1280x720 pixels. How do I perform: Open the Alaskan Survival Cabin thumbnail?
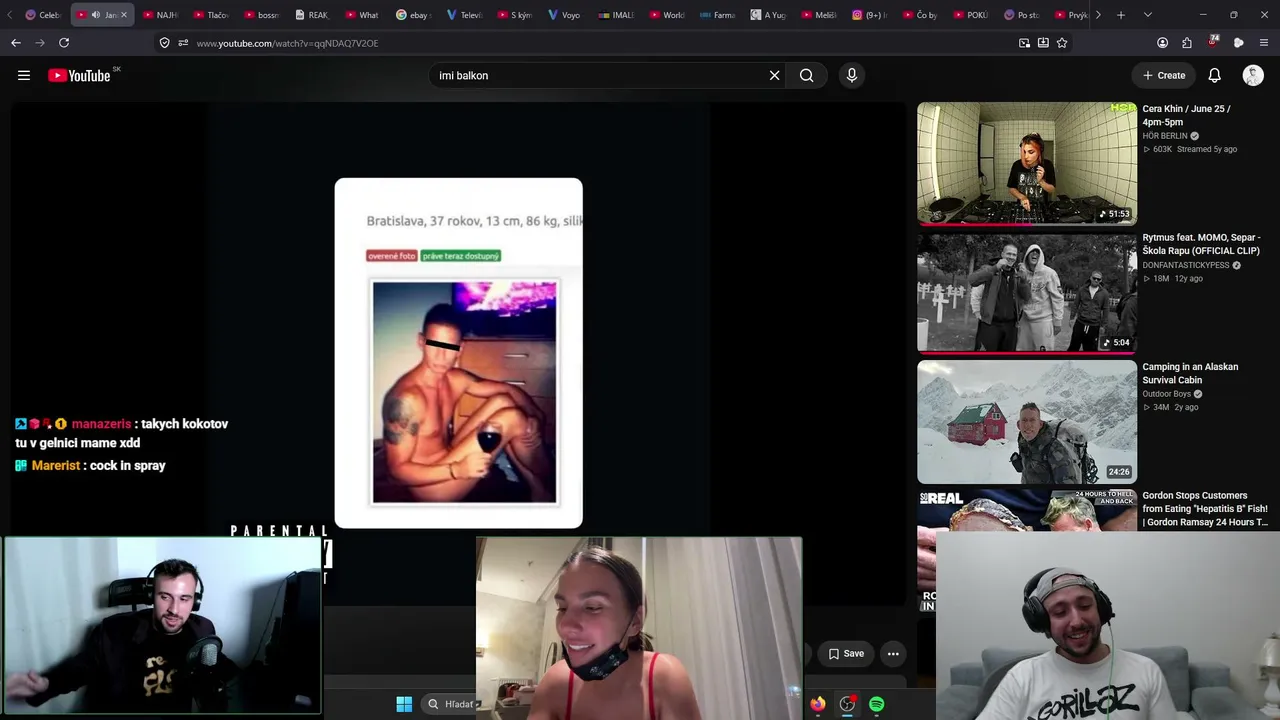1027,422
